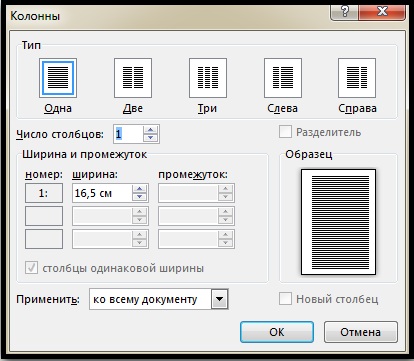Screen dimensions: 414x361
Task: Choose the Две two-column preset icon
Action: tap(133, 78)
